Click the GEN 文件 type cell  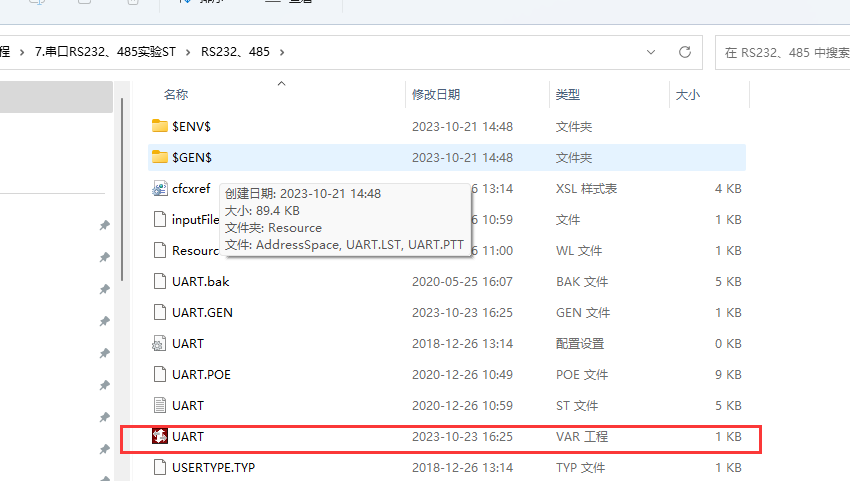[583, 312]
